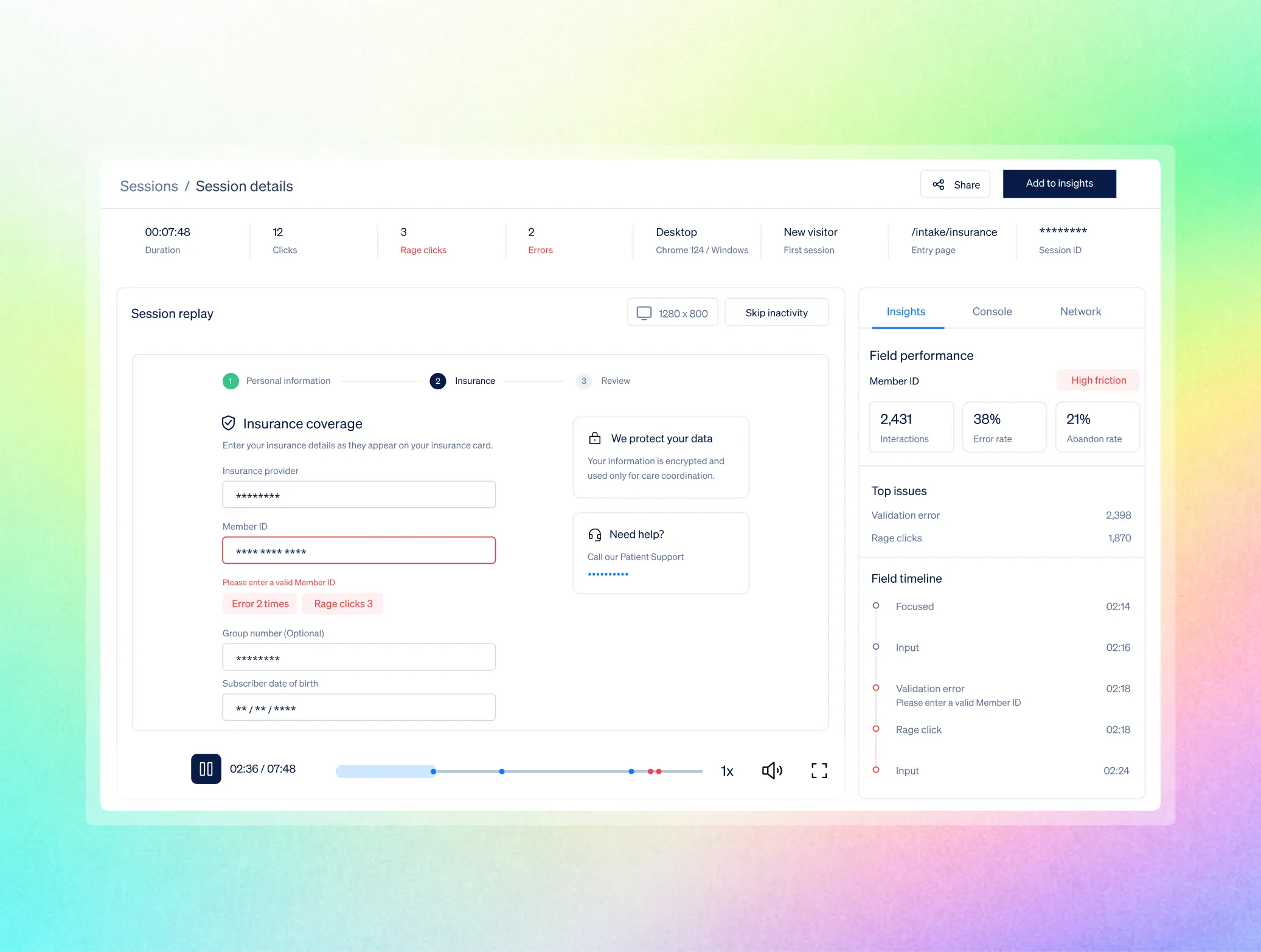Select the Input event at 02:16

point(1001,647)
